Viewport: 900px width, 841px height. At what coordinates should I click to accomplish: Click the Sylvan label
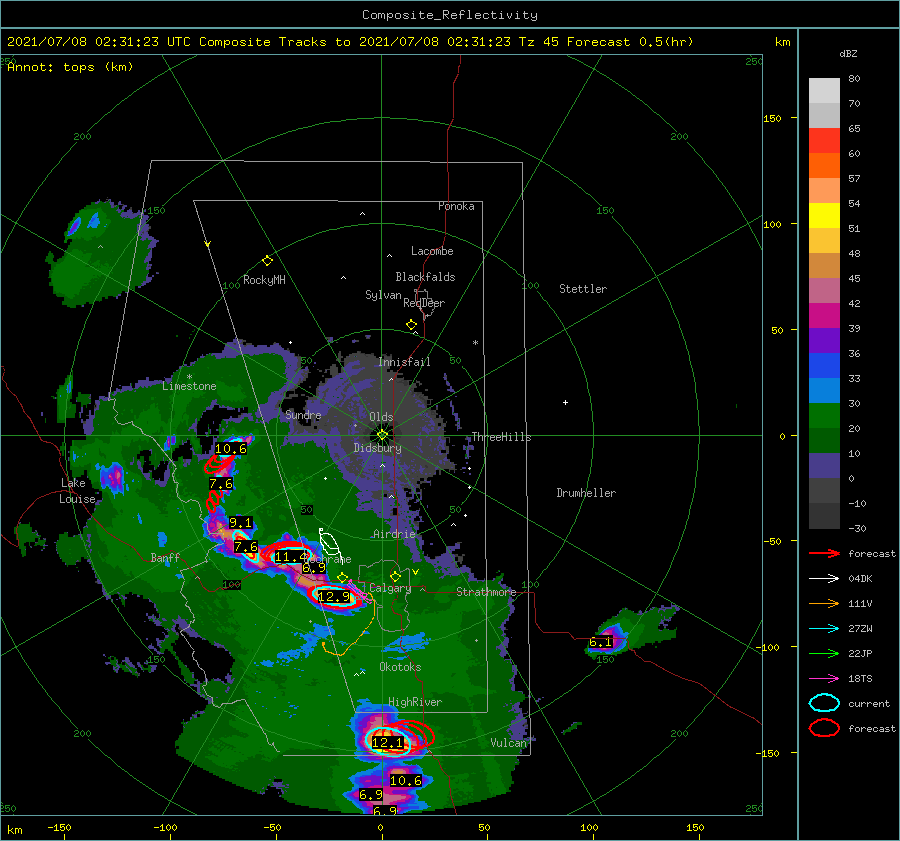click(383, 295)
